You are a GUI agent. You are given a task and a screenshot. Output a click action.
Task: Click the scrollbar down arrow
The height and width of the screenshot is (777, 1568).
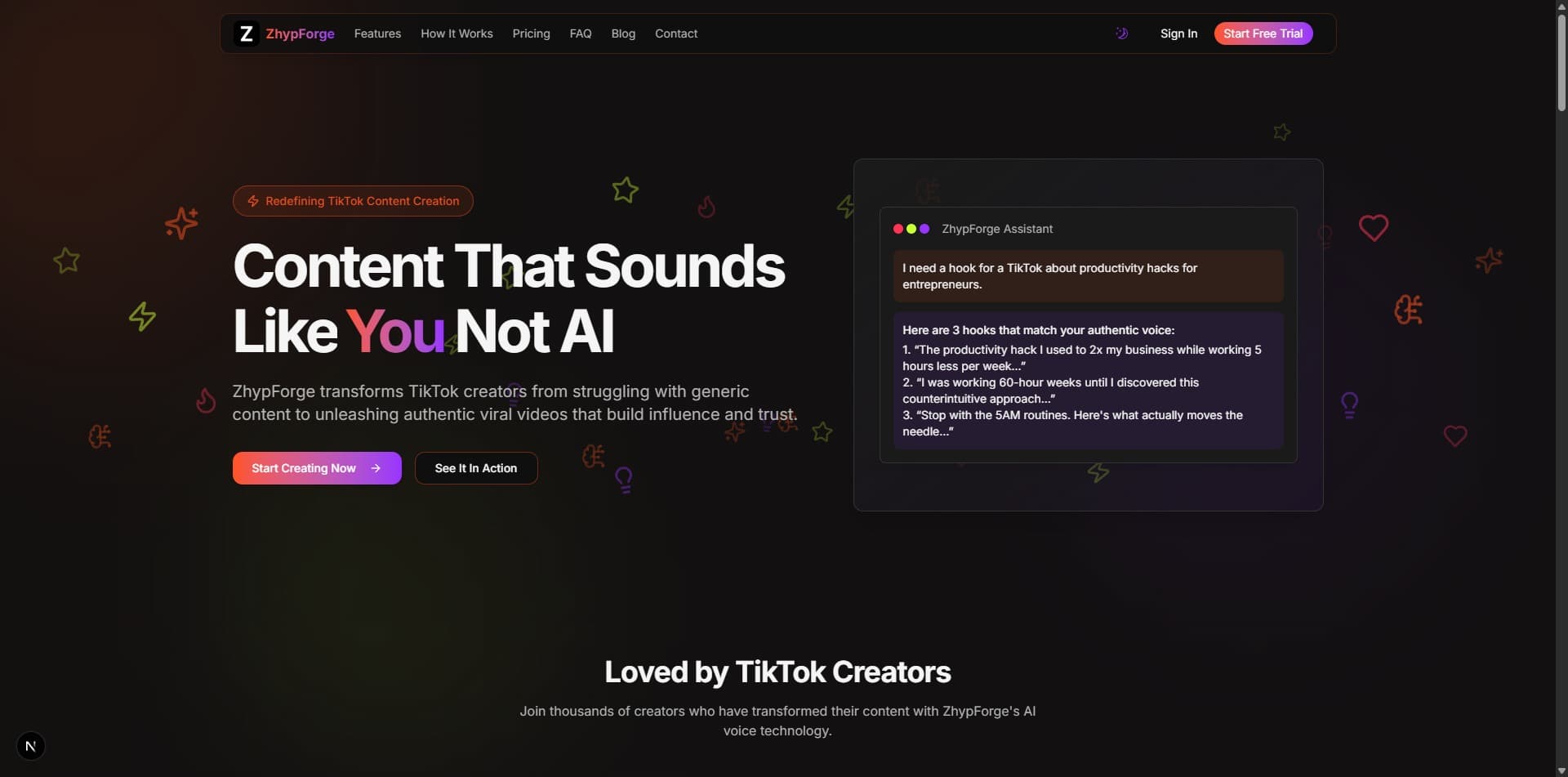[x=1560, y=770]
